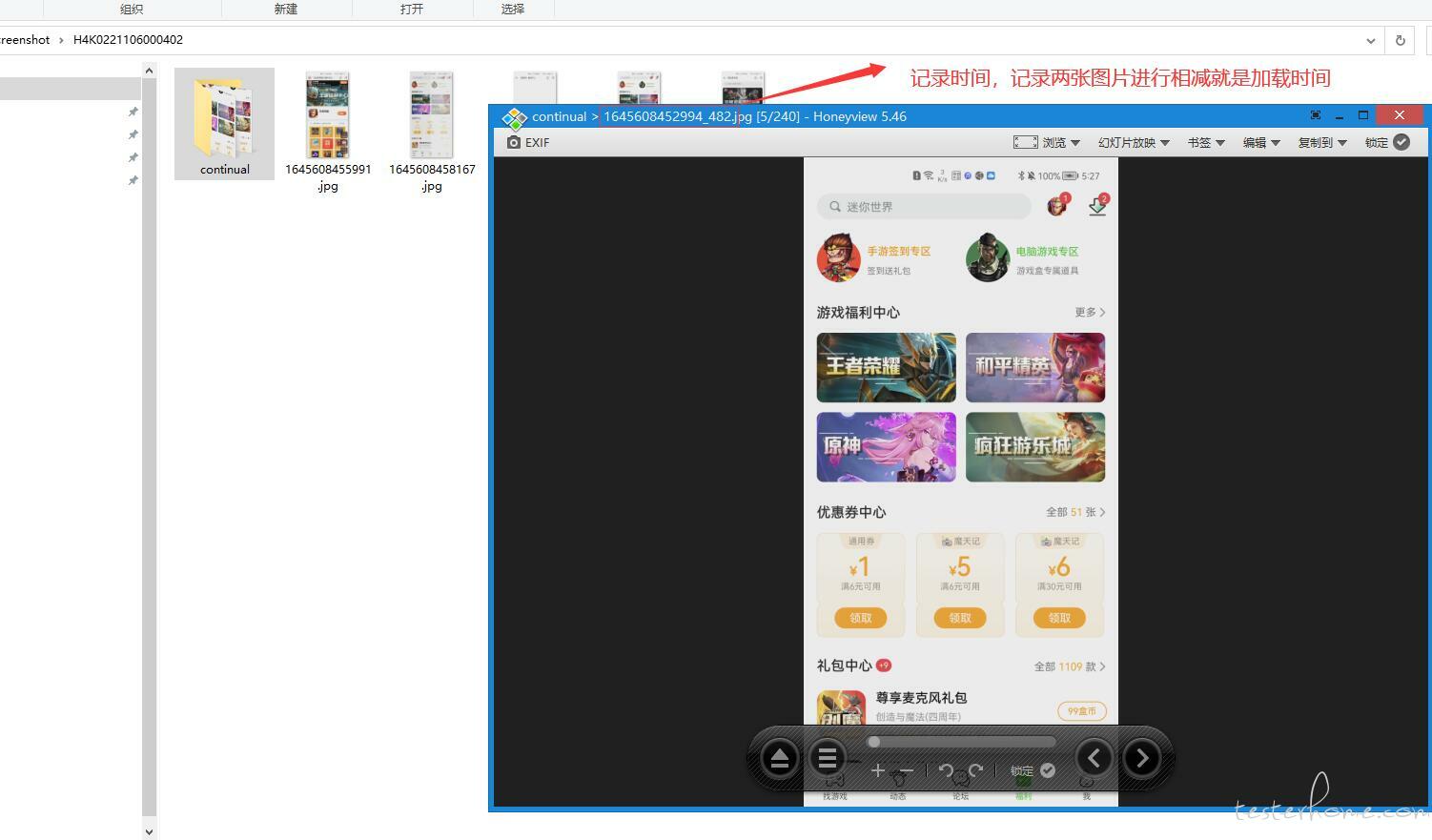Click the 游戏福利中心 heading
The height and width of the screenshot is (840, 1432).
858,313
